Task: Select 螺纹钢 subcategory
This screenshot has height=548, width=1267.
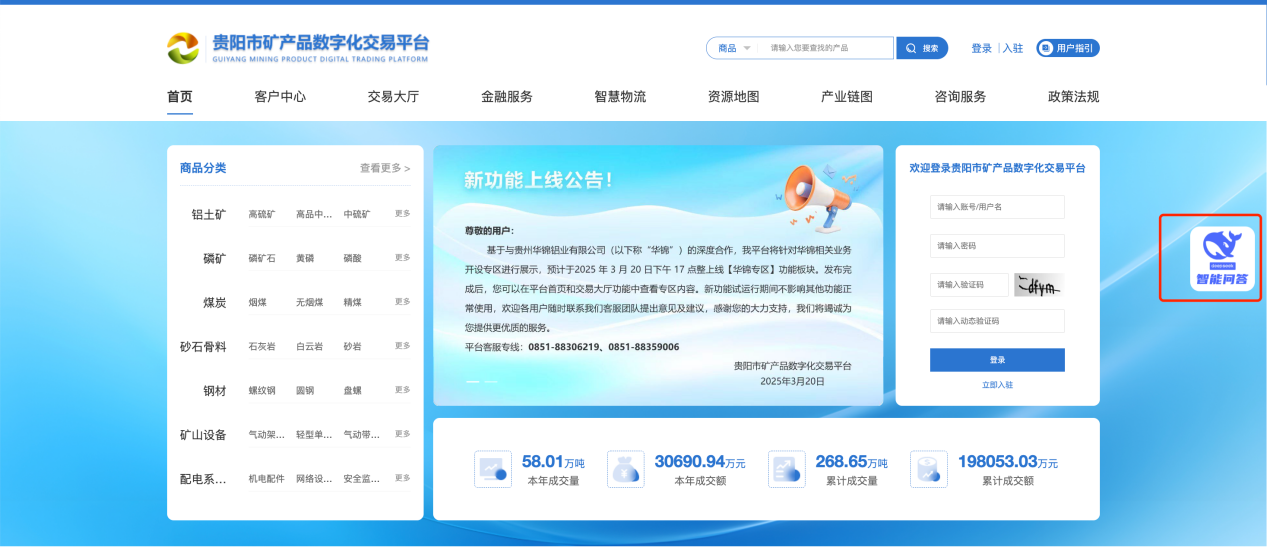Action: pyautogui.click(x=262, y=390)
